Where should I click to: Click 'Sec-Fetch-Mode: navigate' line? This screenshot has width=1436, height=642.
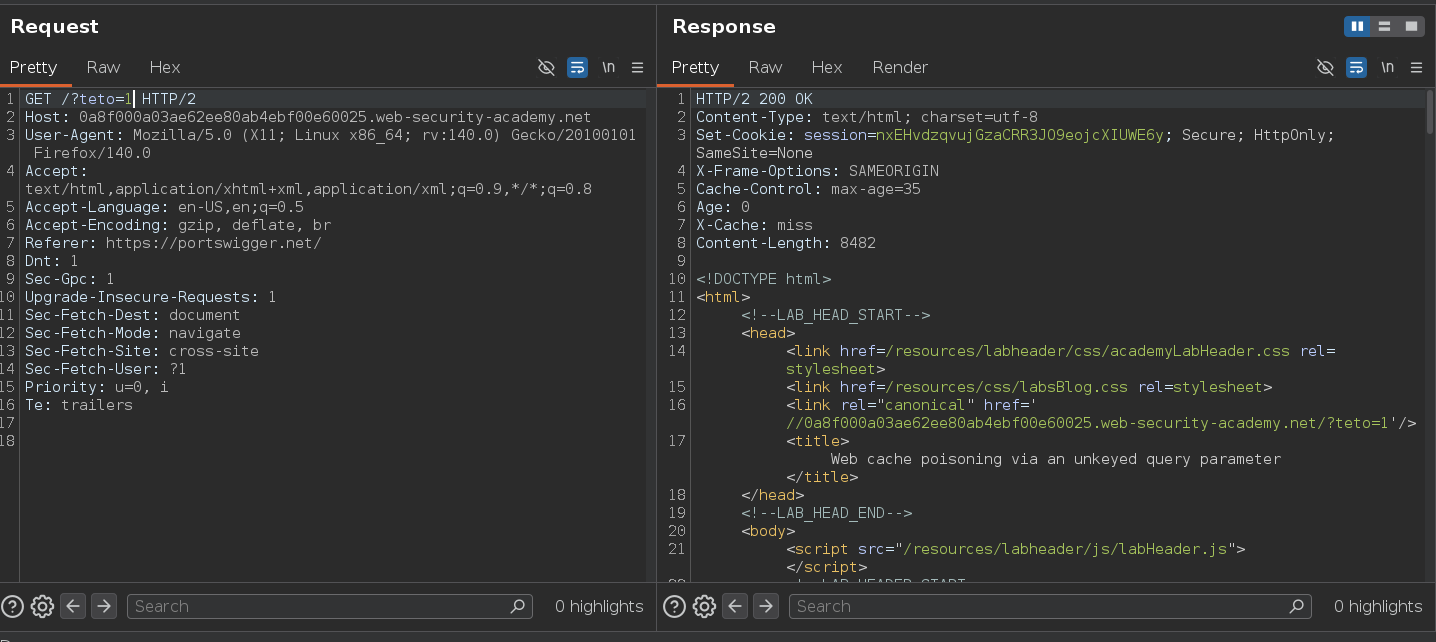133,333
